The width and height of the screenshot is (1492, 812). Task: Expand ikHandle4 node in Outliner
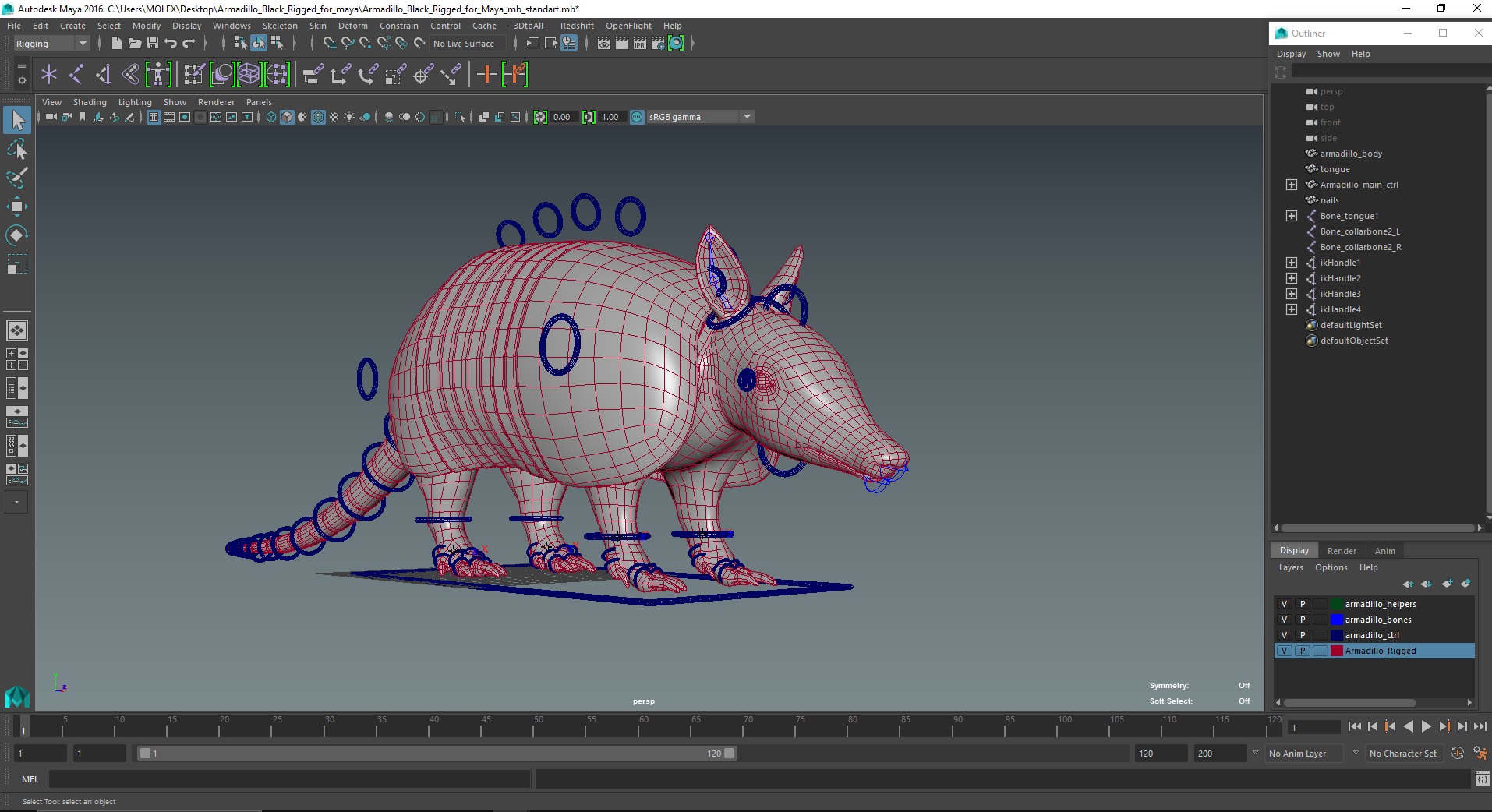click(x=1292, y=309)
